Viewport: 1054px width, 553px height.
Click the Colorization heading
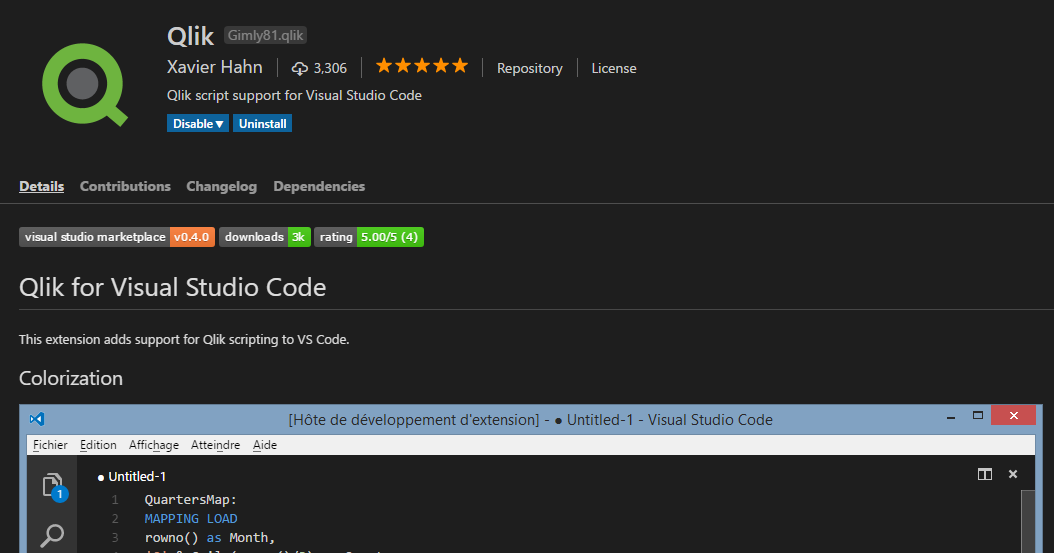point(71,378)
